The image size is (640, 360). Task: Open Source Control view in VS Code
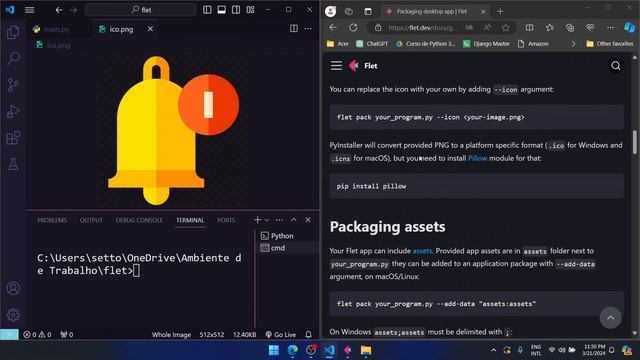click(13, 85)
